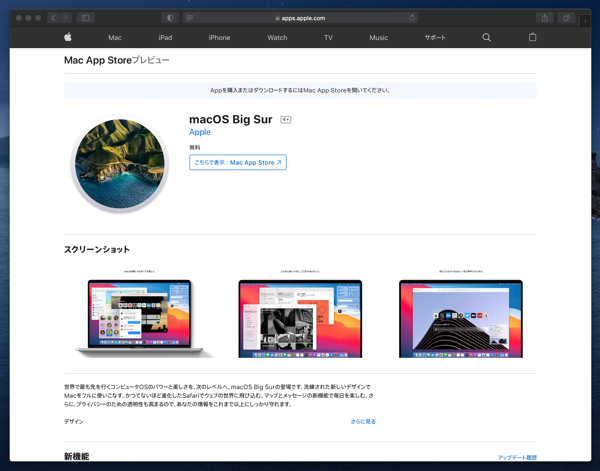Image resolution: width=600 pixels, height=471 pixels.
Task: Click the 新機能 section heading
Action: pos(77,456)
